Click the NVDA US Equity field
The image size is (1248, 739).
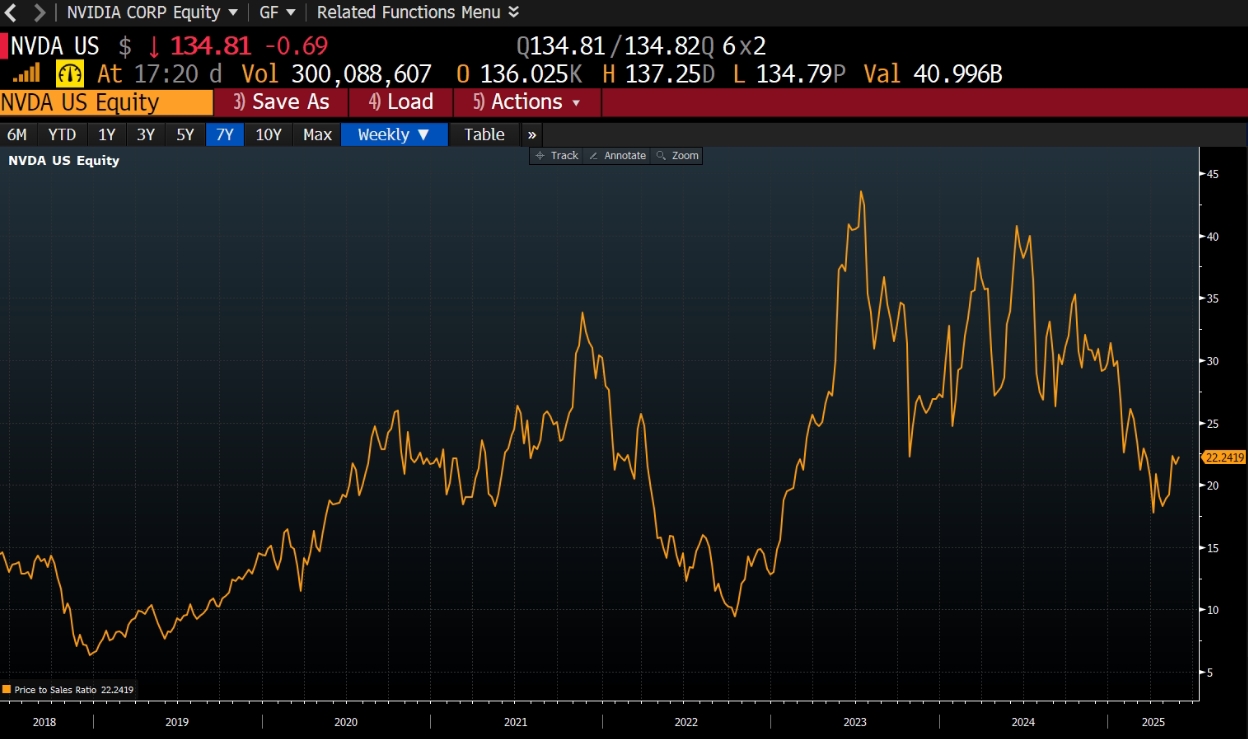[x=106, y=102]
